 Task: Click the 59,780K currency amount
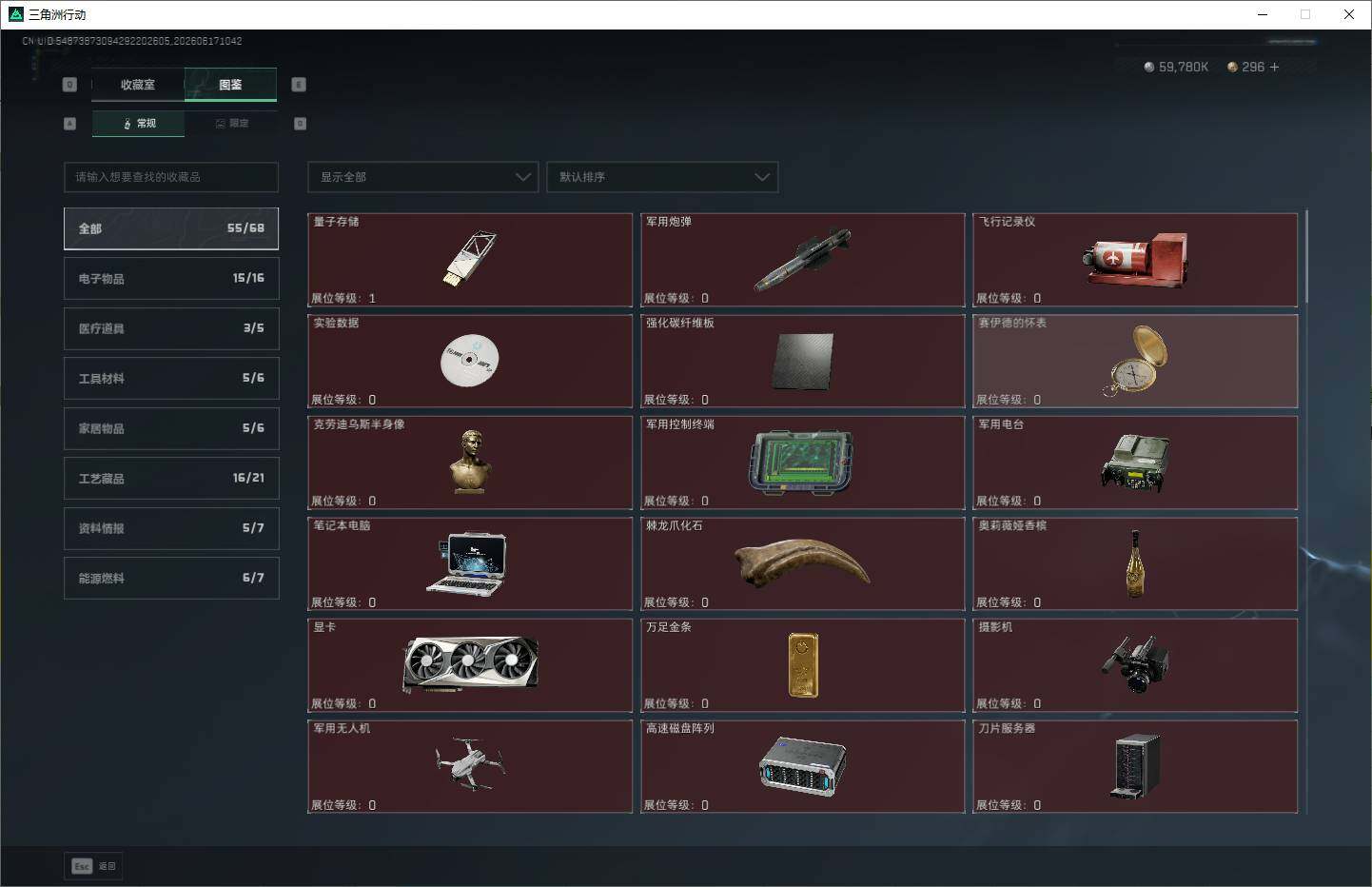(1184, 67)
